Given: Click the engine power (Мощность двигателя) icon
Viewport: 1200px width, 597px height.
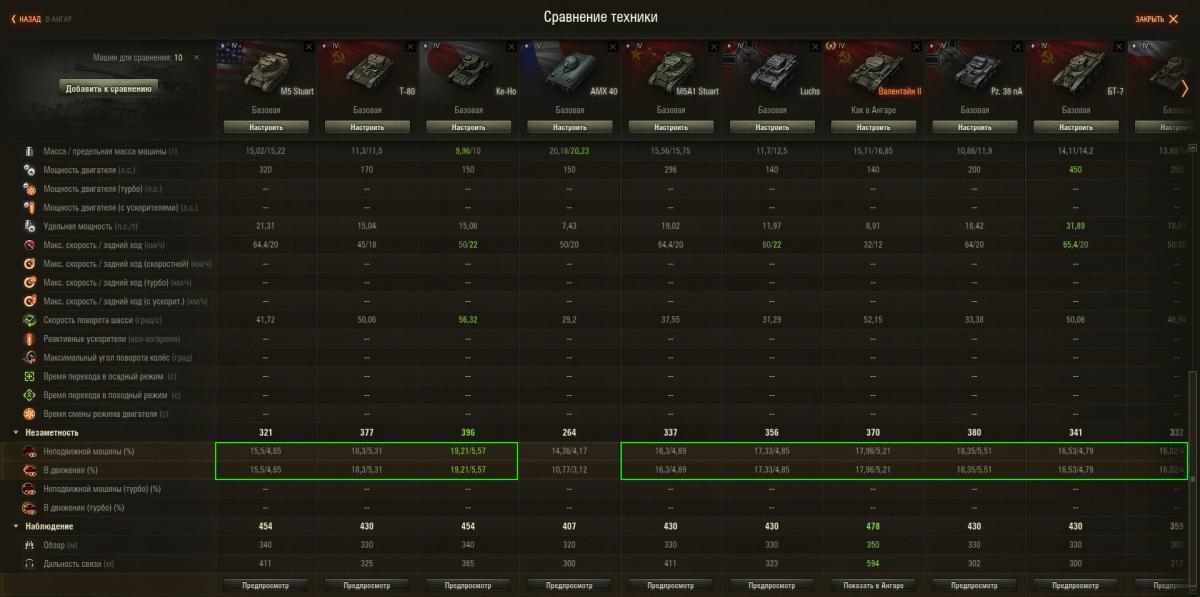Looking at the screenshot, I should coord(30,170).
